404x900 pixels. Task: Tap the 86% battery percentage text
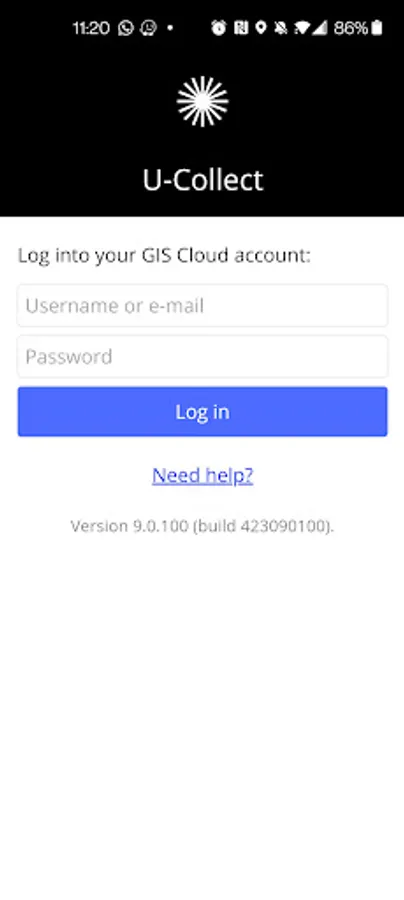click(351, 28)
